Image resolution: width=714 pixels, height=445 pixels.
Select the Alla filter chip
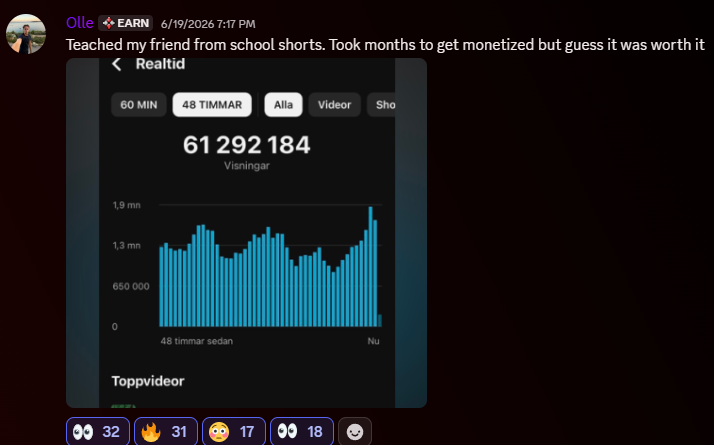click(283, 105)
